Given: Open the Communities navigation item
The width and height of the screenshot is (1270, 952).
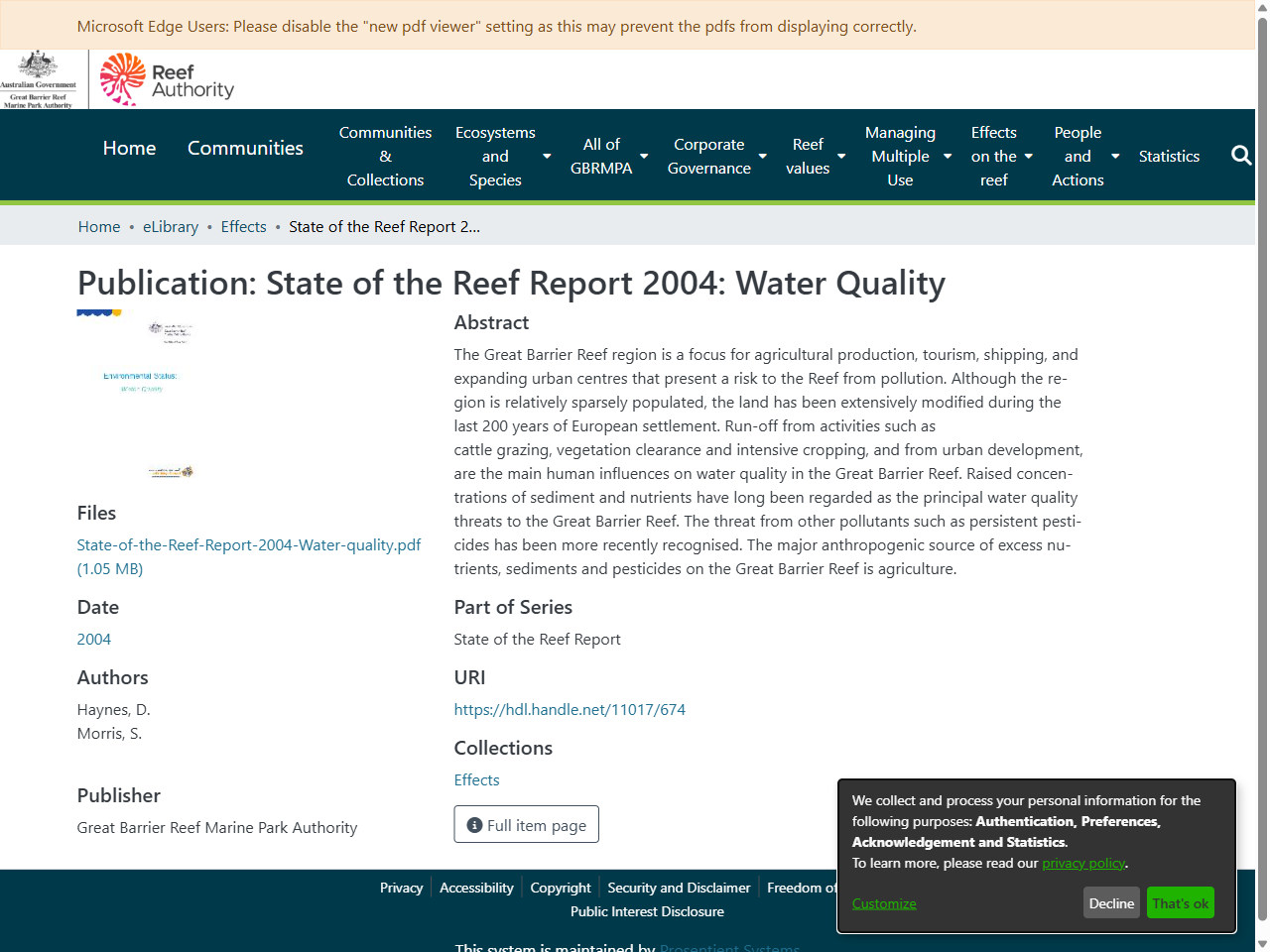Looking at the screenshot, I should point(245,148).
